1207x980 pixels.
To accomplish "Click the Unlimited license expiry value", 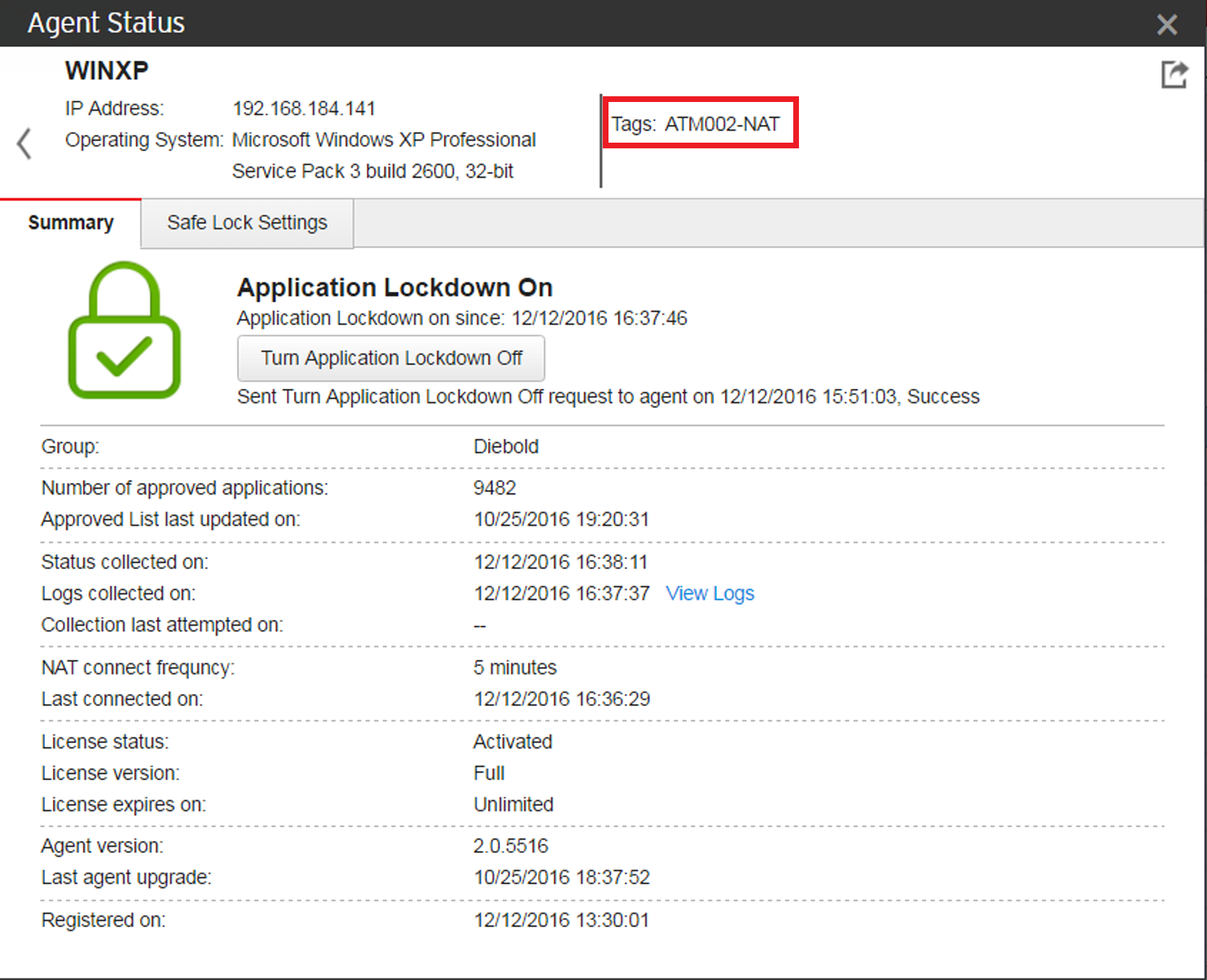I will pos(513,805).
